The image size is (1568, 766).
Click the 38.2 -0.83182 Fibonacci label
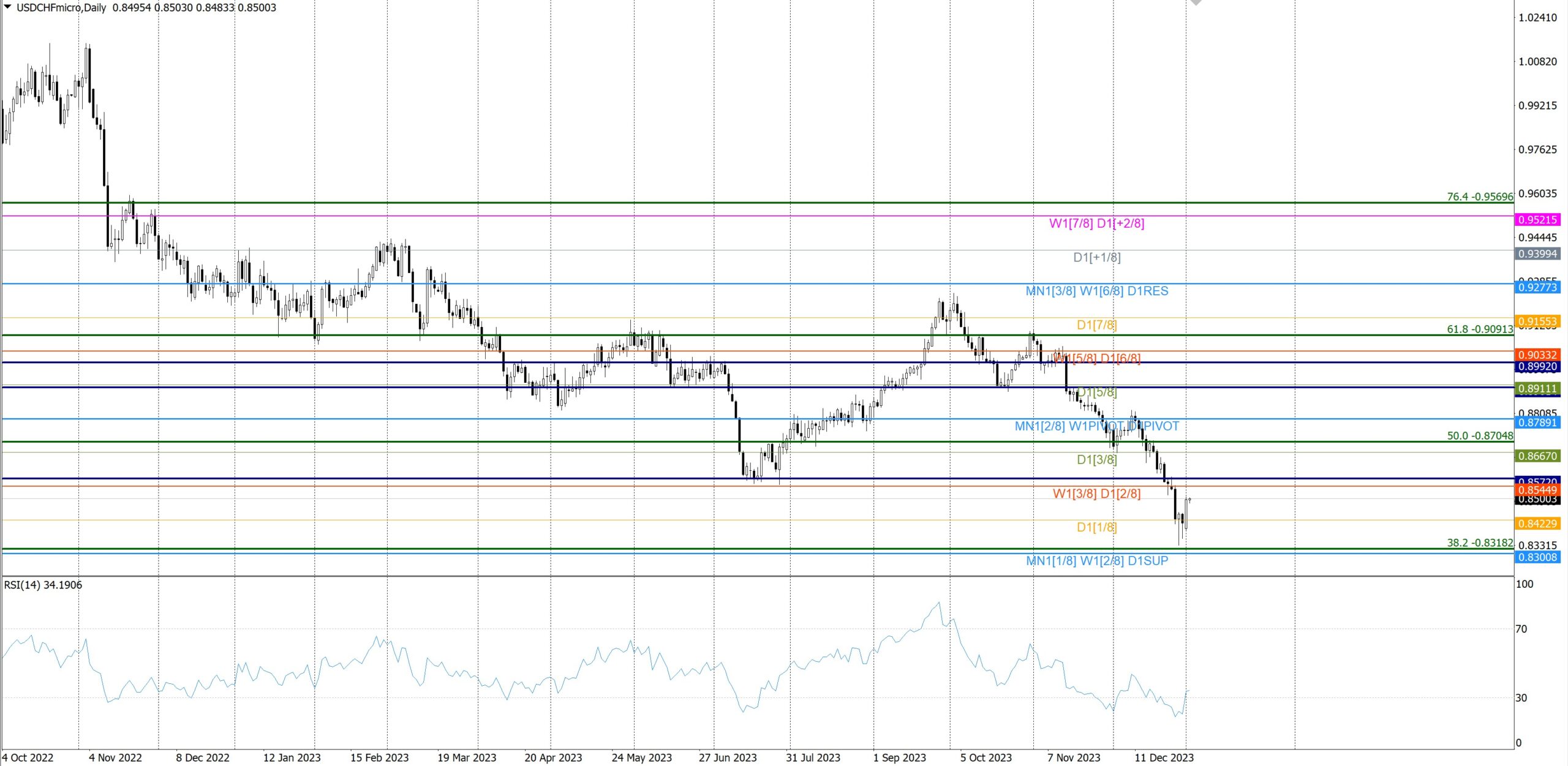pos(1479,543)
